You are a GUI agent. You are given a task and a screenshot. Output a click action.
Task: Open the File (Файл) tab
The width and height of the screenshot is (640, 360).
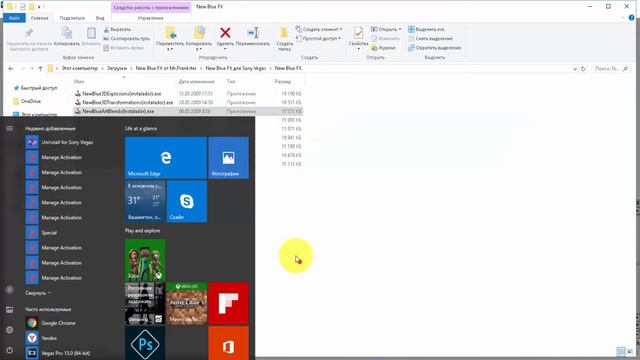14,18
